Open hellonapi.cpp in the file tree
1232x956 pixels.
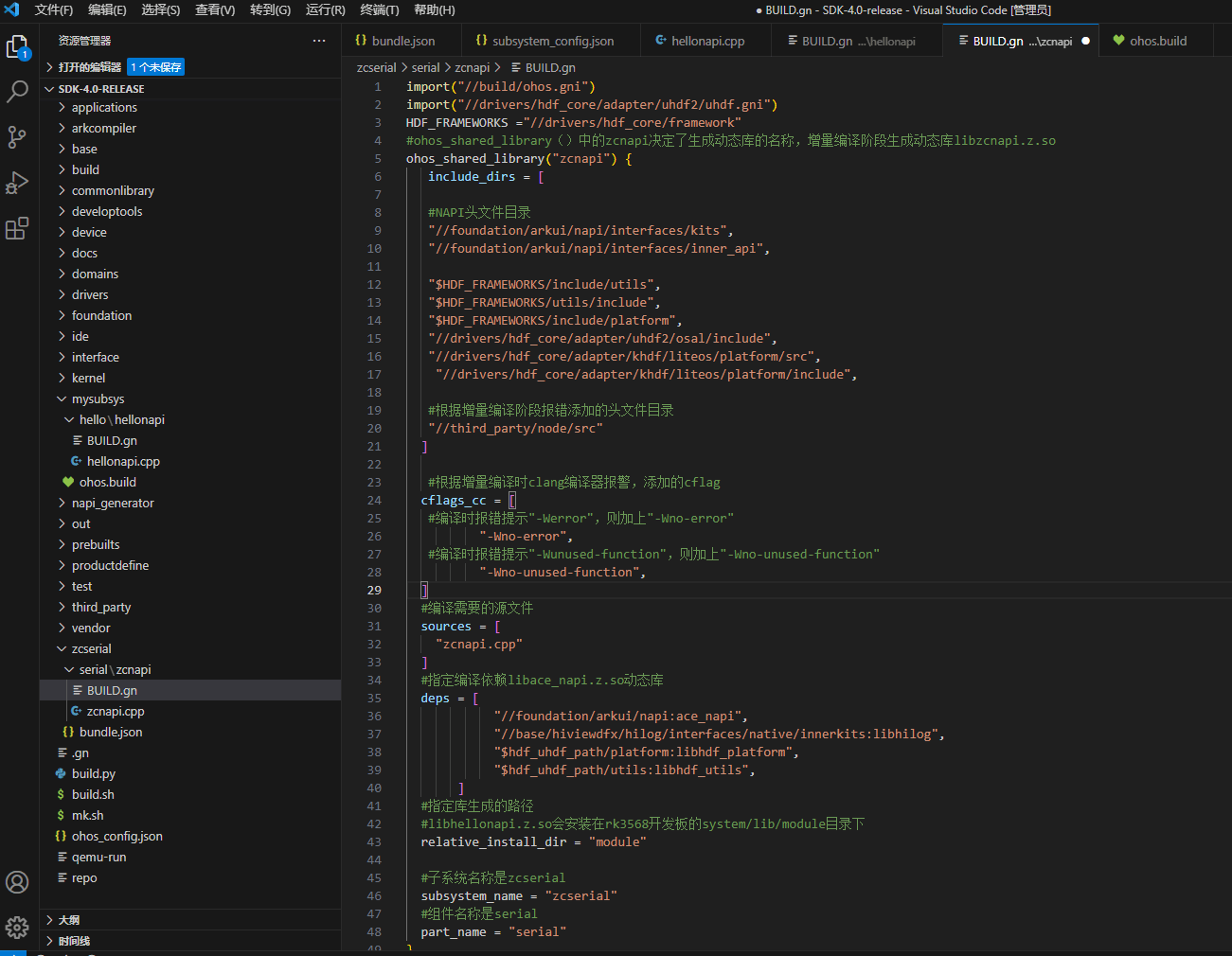[x=189, y=461]
